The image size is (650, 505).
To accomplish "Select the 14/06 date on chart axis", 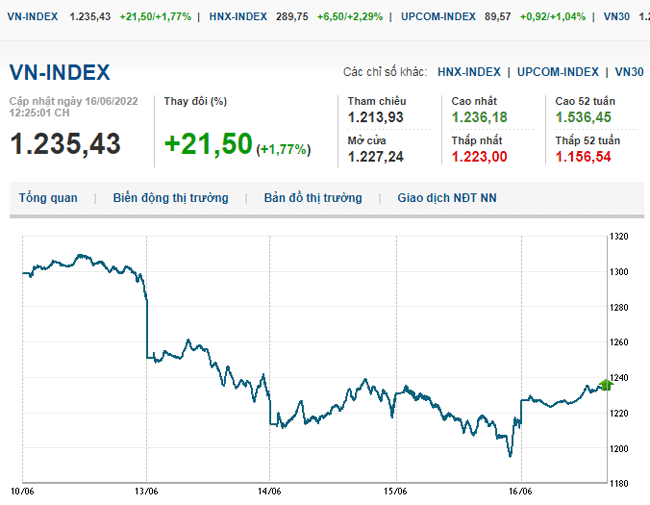I will pos(270,491).
